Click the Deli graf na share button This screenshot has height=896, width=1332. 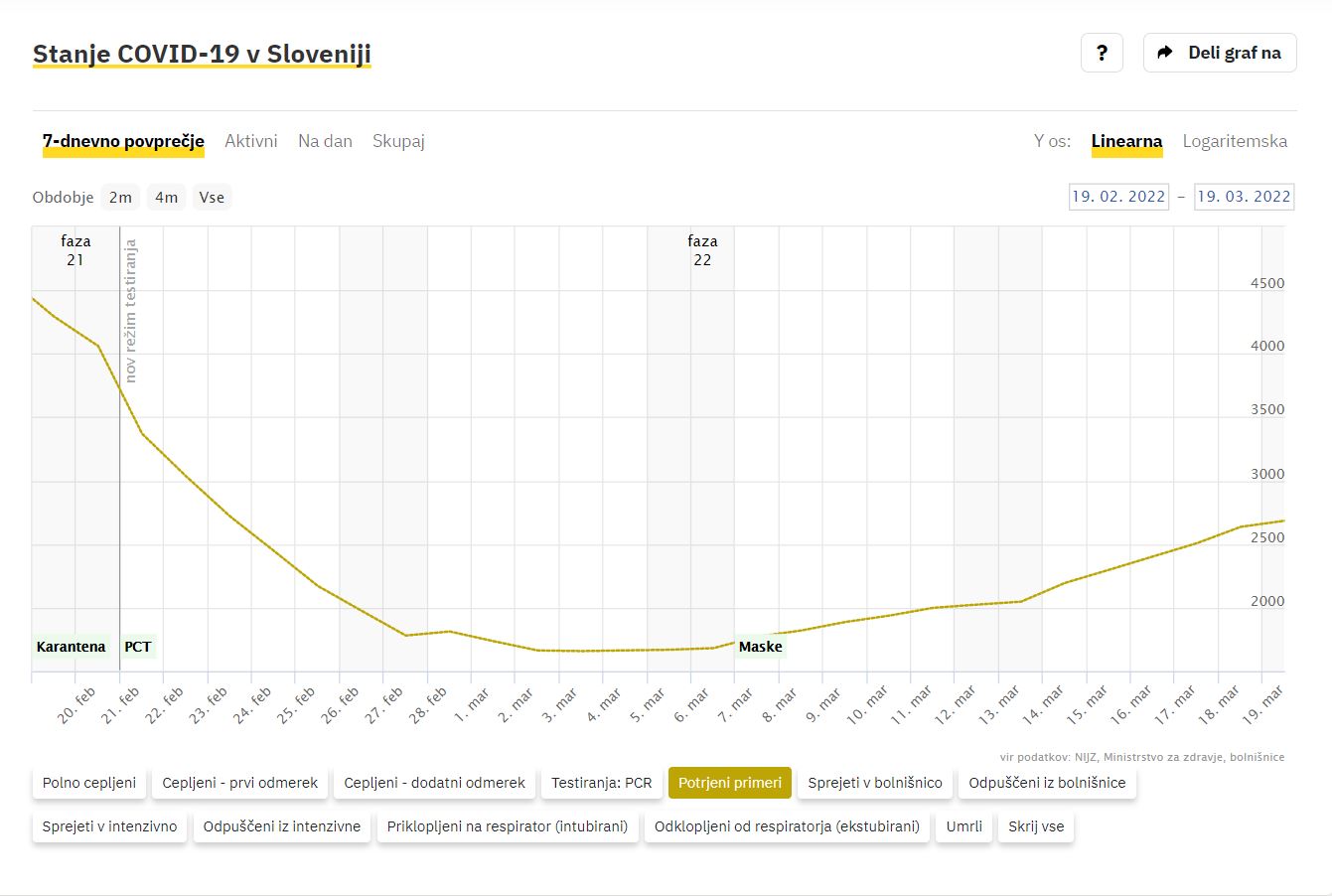[x=1220, y=53]
